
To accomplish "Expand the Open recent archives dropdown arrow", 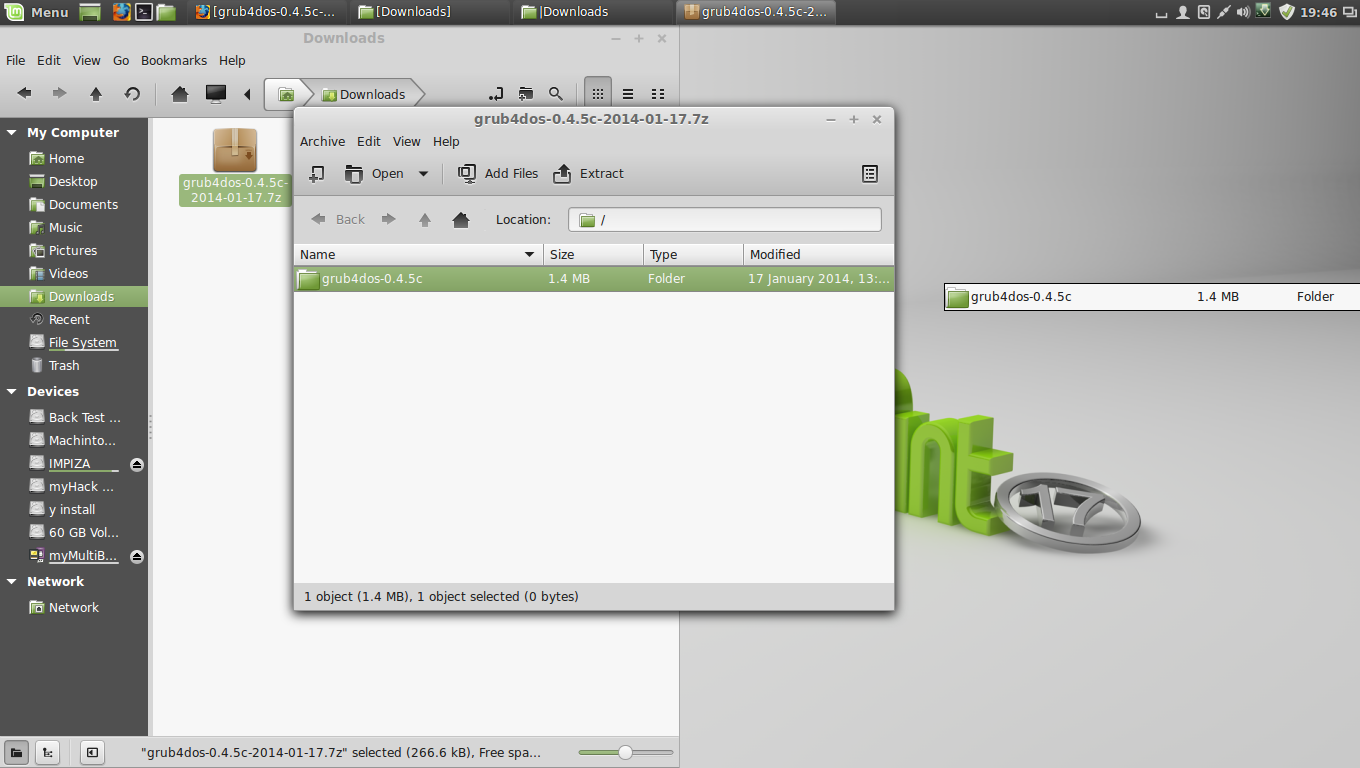I will [x=423, y=173].
